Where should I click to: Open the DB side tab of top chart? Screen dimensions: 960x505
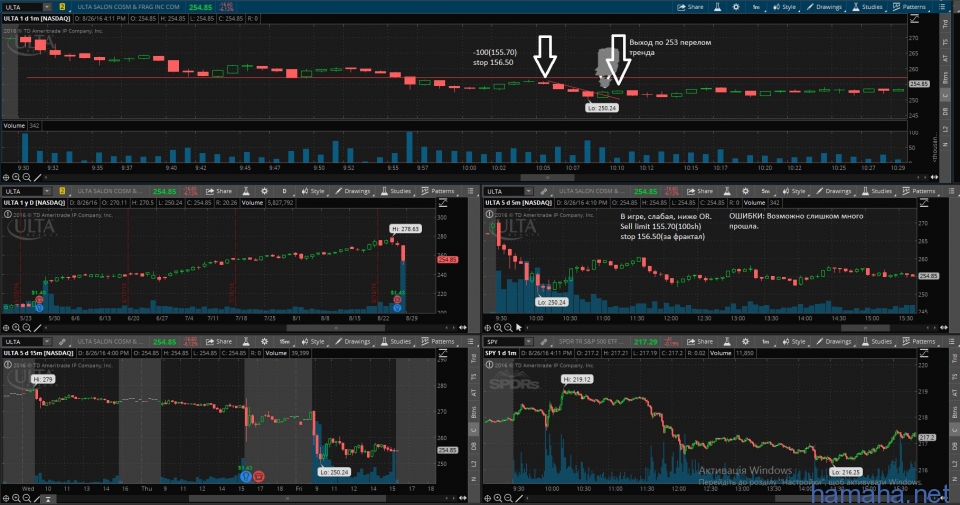click(945, 111)
